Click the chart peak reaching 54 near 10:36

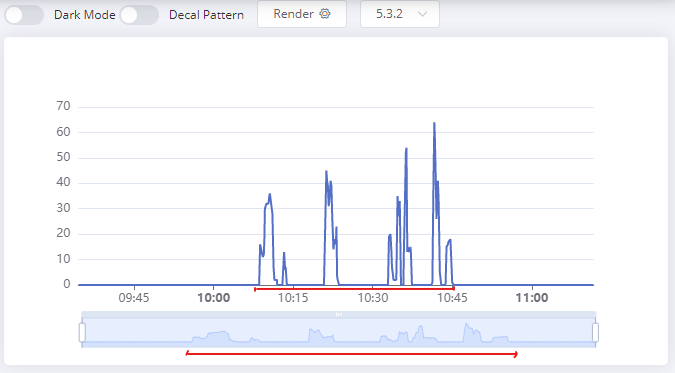point(406,149)
